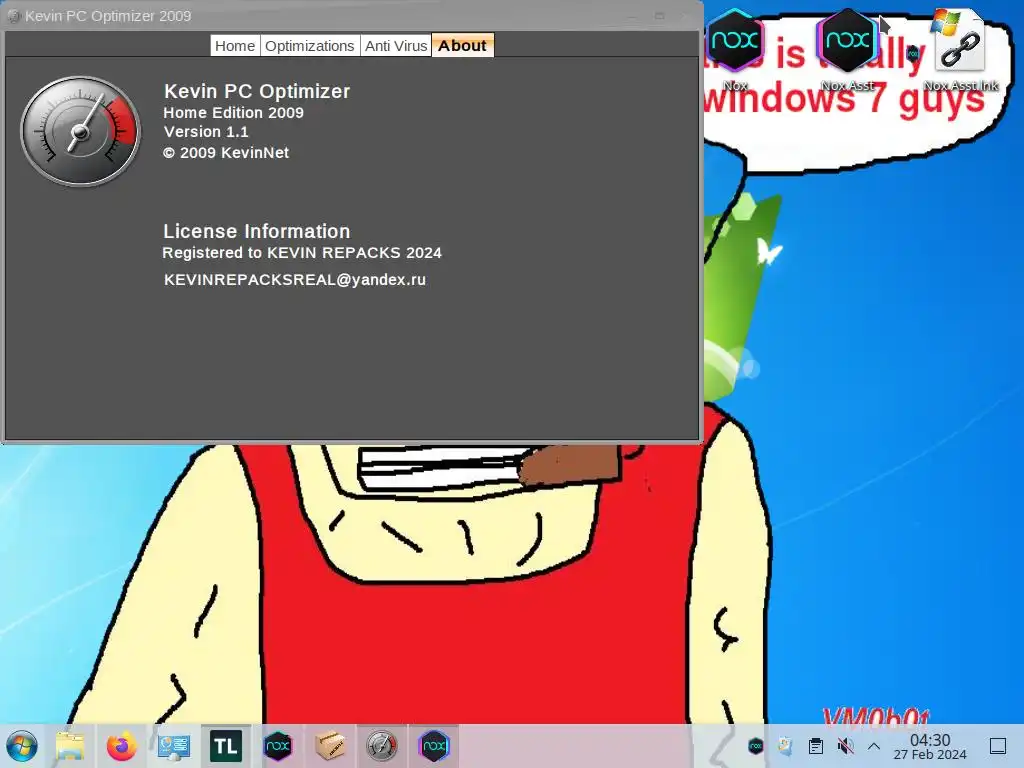Viewport: 1024px width, 768px height.
Task: Open the Nox Asst desktop shortcut
Action: 847,50
